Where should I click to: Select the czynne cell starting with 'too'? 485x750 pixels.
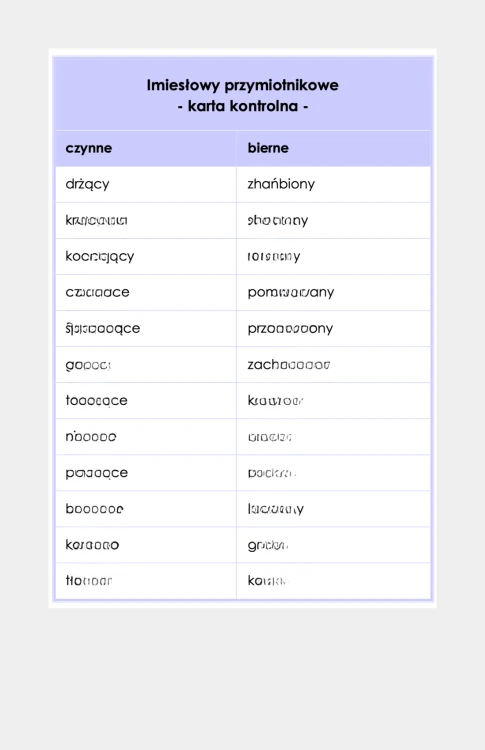pos(146,400)
